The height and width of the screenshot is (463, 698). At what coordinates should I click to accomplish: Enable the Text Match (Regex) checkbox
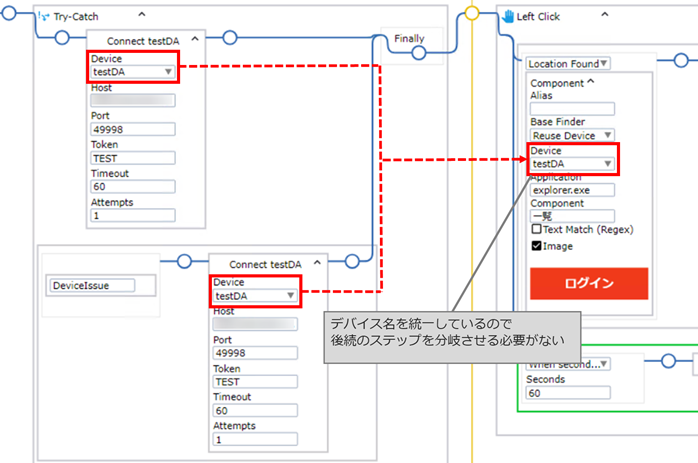click(x=536, y=229)
